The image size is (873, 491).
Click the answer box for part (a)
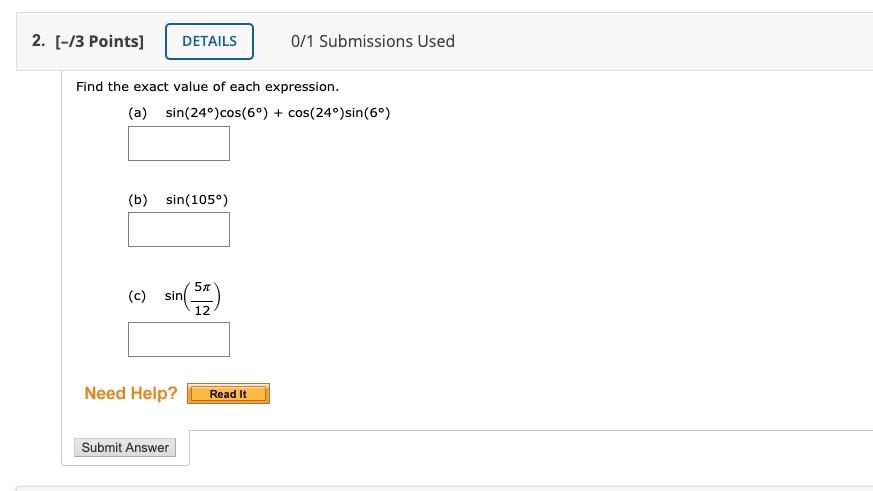point(179,143)
